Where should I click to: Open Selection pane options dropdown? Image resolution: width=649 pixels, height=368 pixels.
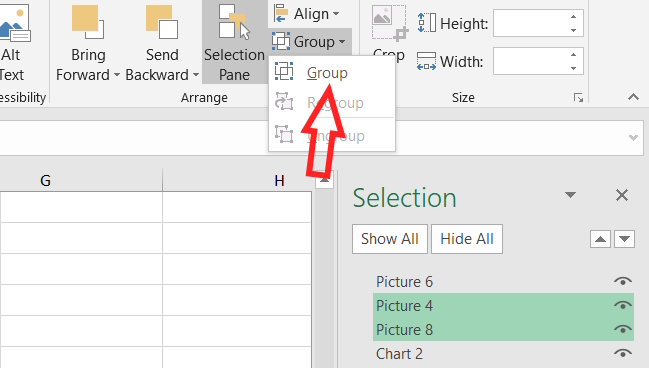pyautogui.click(x=570, y=195)
